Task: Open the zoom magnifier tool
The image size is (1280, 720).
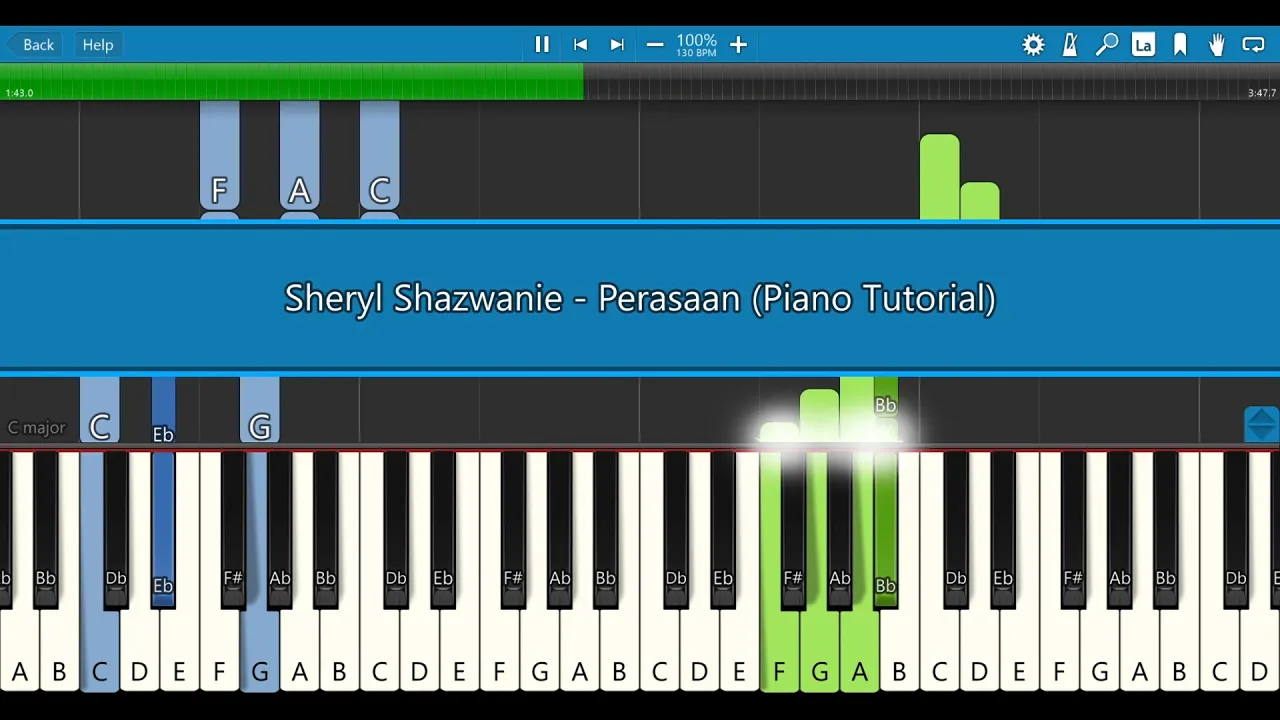Action: [1107, 45]
